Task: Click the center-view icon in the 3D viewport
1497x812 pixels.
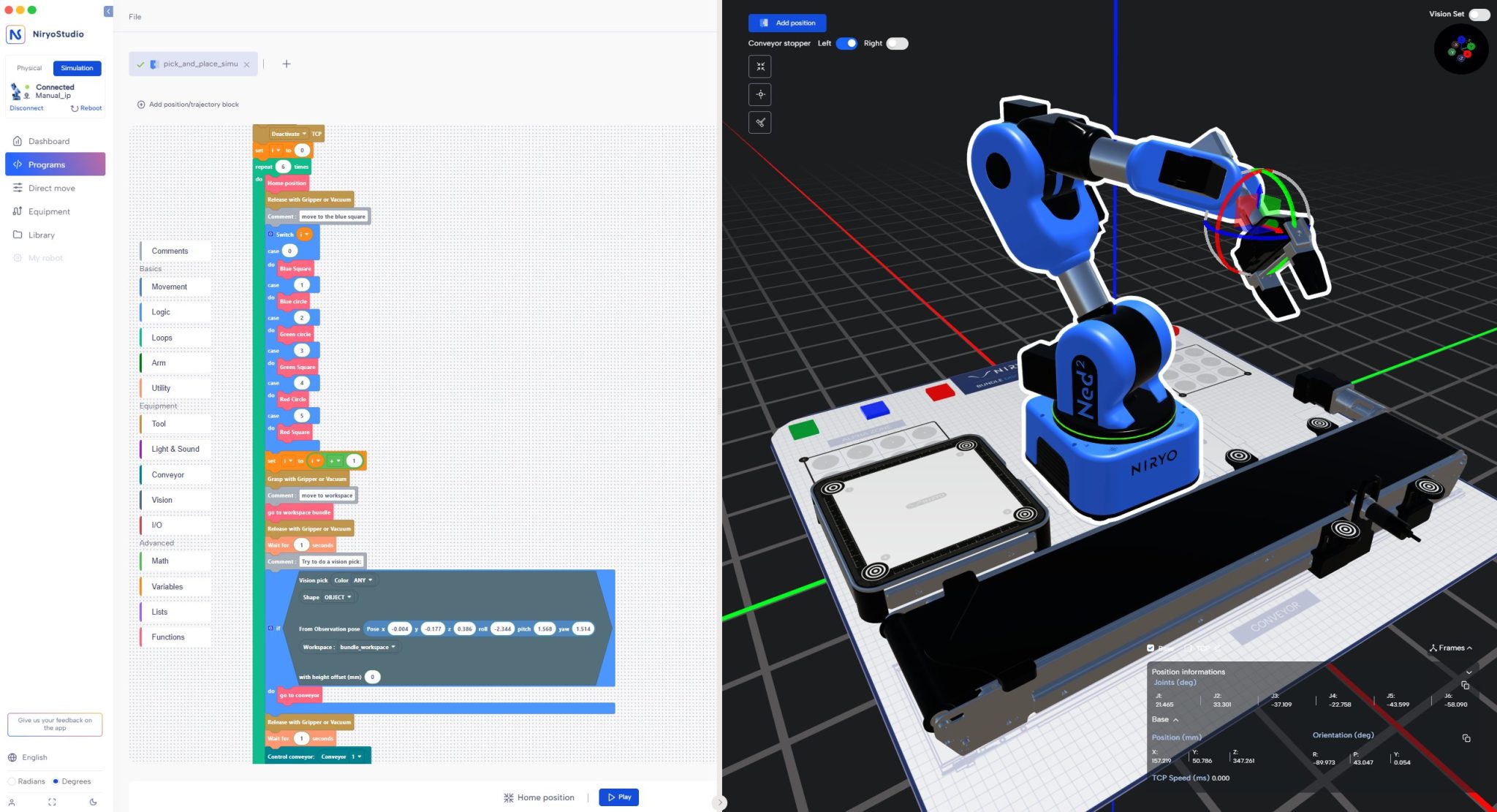Action: (x=760, y=66)
